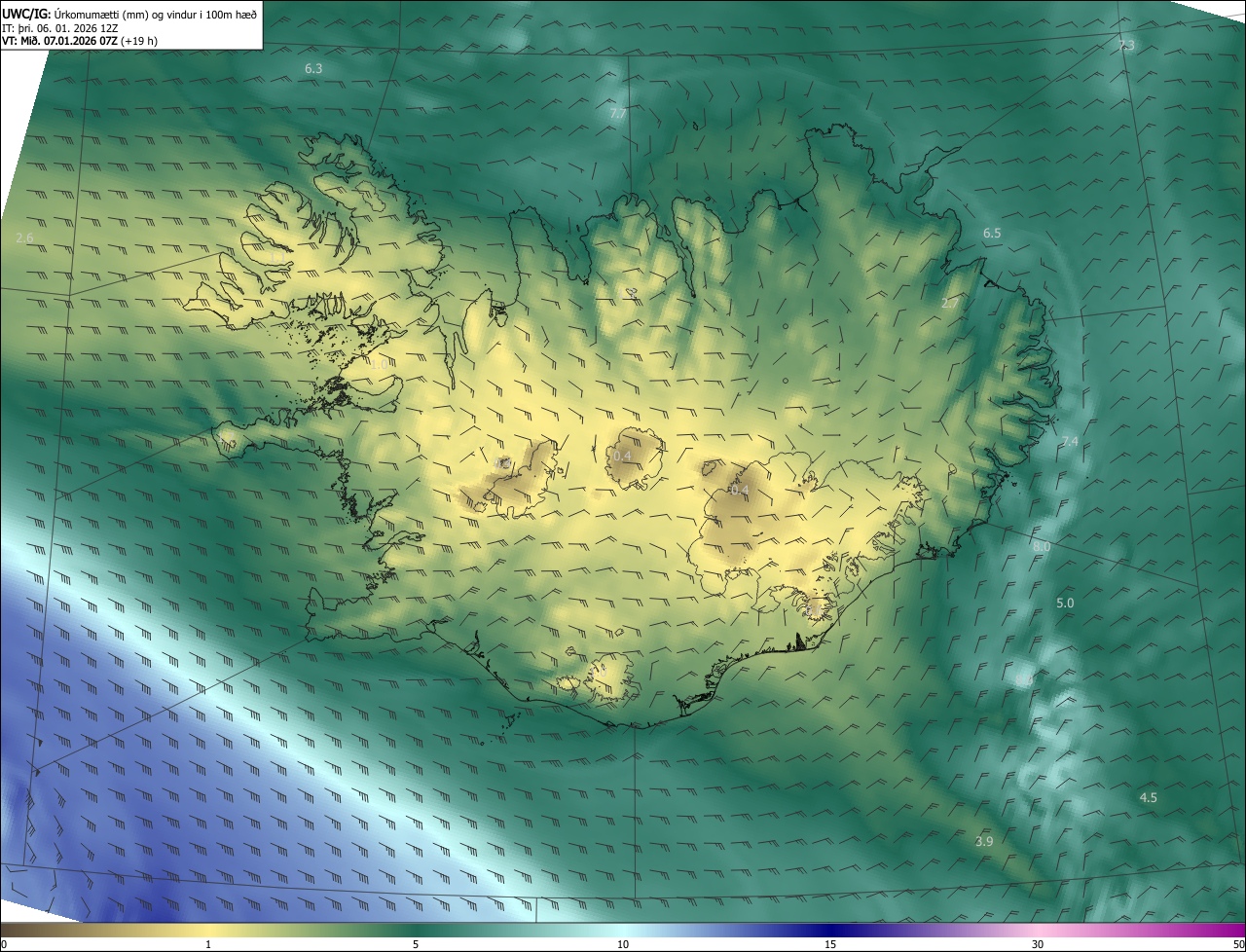This screenshot has width=1246, height=952.
Task: Click the 6.3 value on the map
Action: click(x=313, y=69)
